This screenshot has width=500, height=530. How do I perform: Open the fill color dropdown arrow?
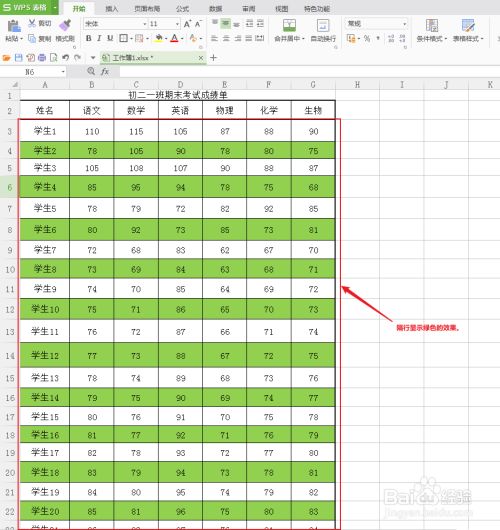point(166,39)
